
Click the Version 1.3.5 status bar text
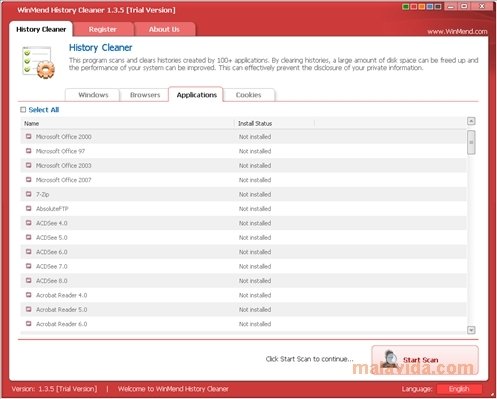(54, 389)
